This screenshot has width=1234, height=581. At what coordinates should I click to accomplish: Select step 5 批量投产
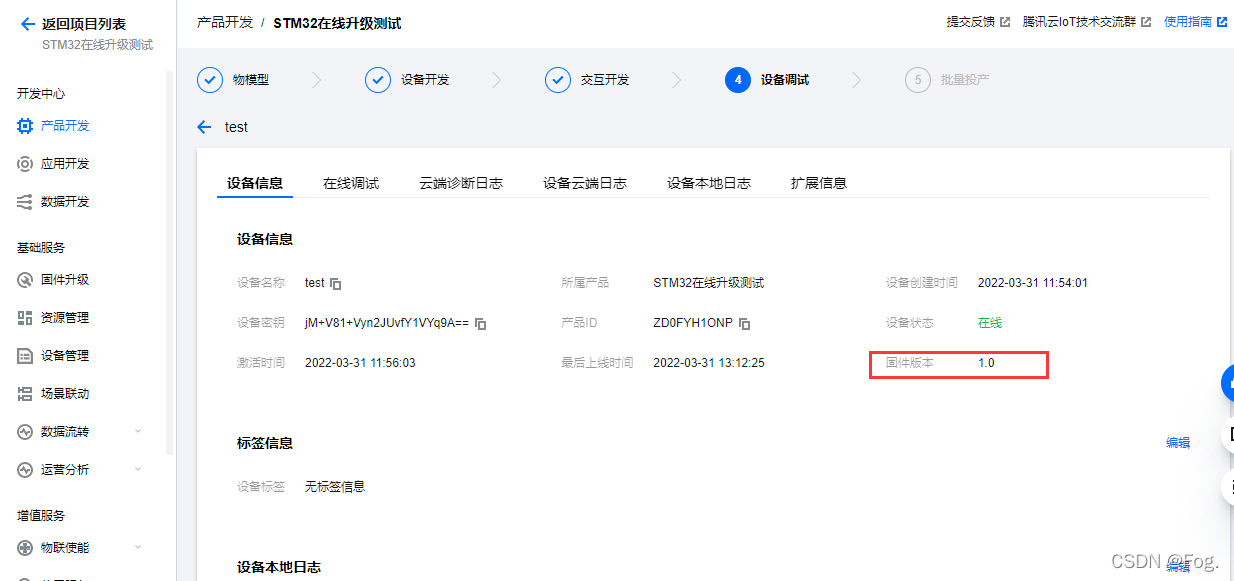[947, 80]
